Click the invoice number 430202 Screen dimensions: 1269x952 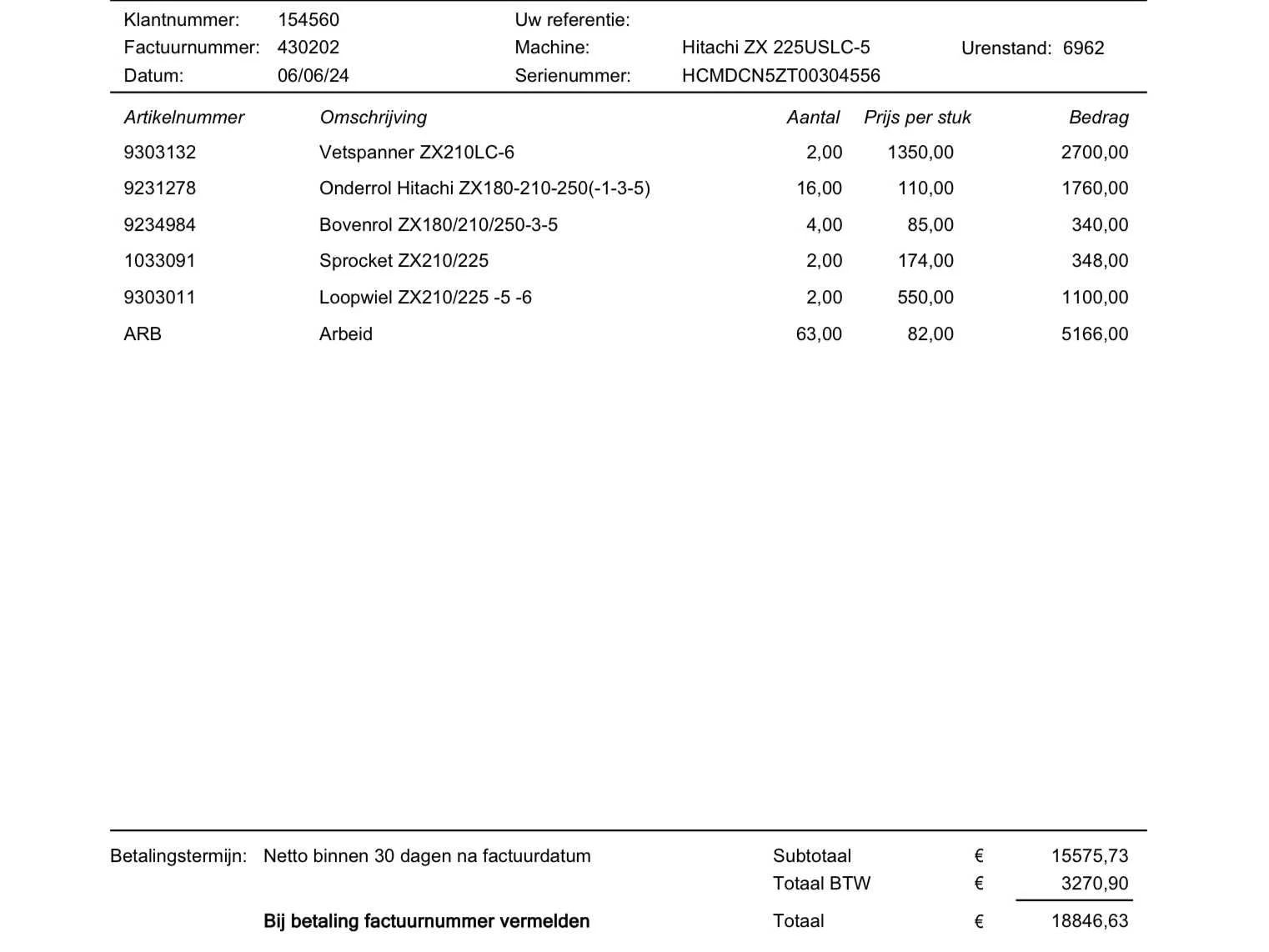point(308,48)
